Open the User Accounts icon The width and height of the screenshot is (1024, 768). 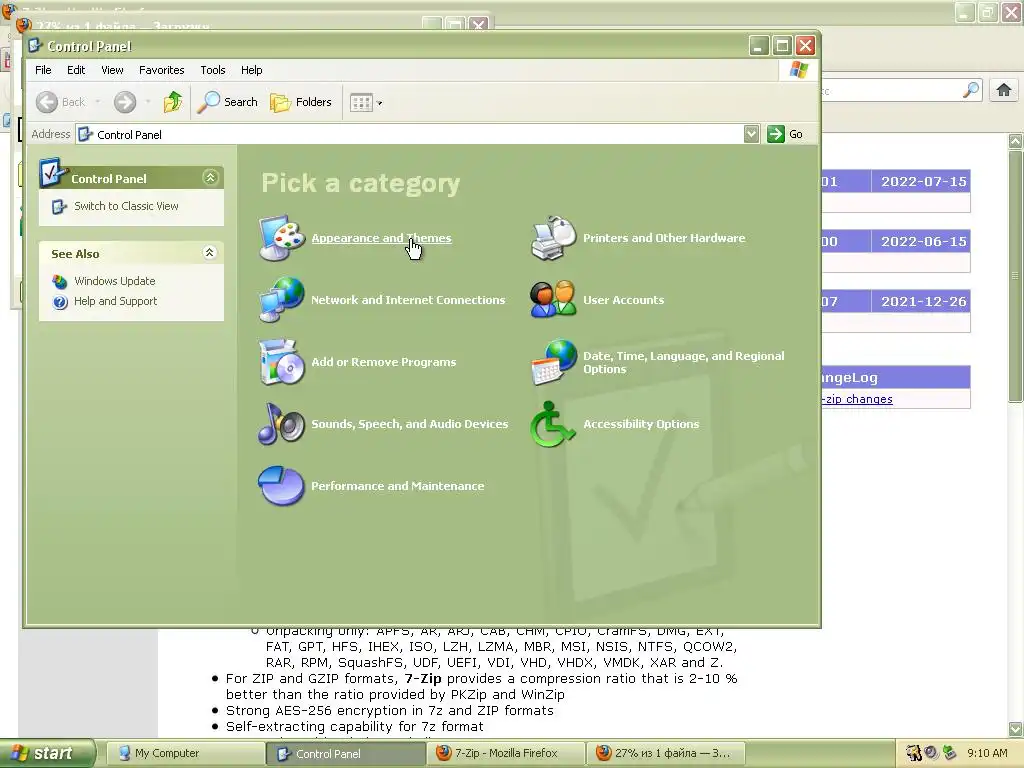(x=553, y=300)
